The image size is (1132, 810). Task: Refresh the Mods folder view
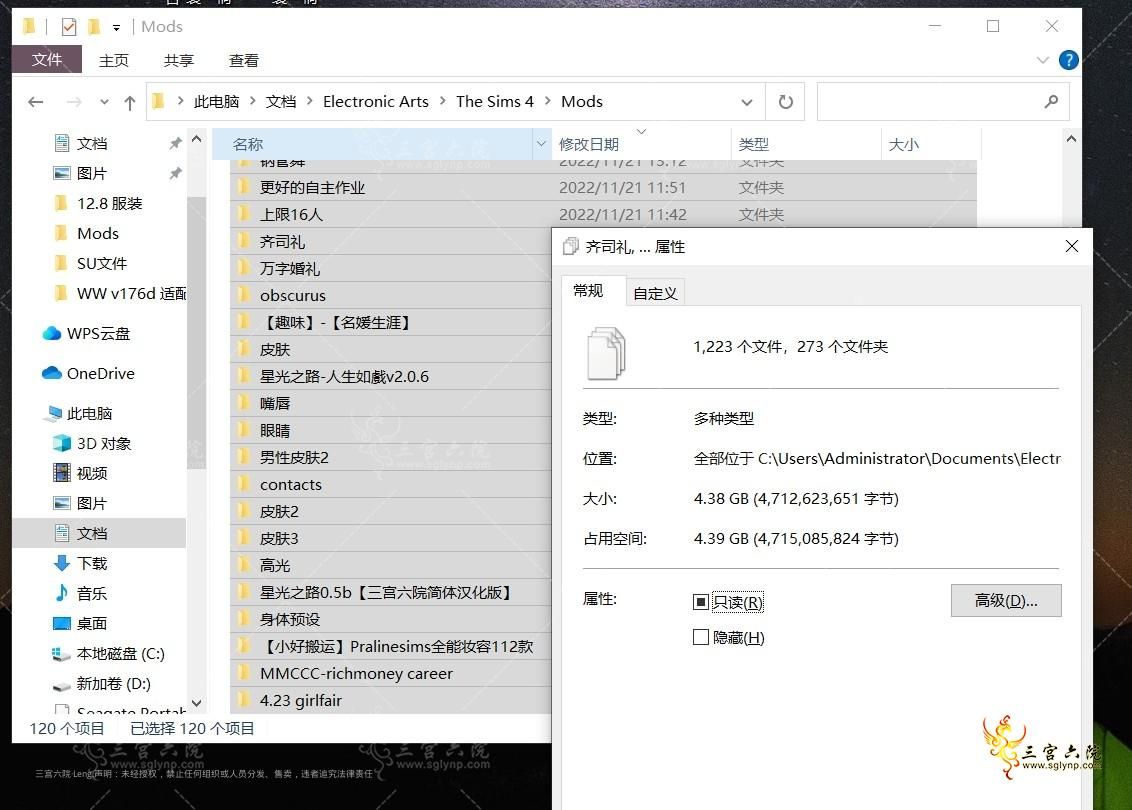click(x=785, y=102)
